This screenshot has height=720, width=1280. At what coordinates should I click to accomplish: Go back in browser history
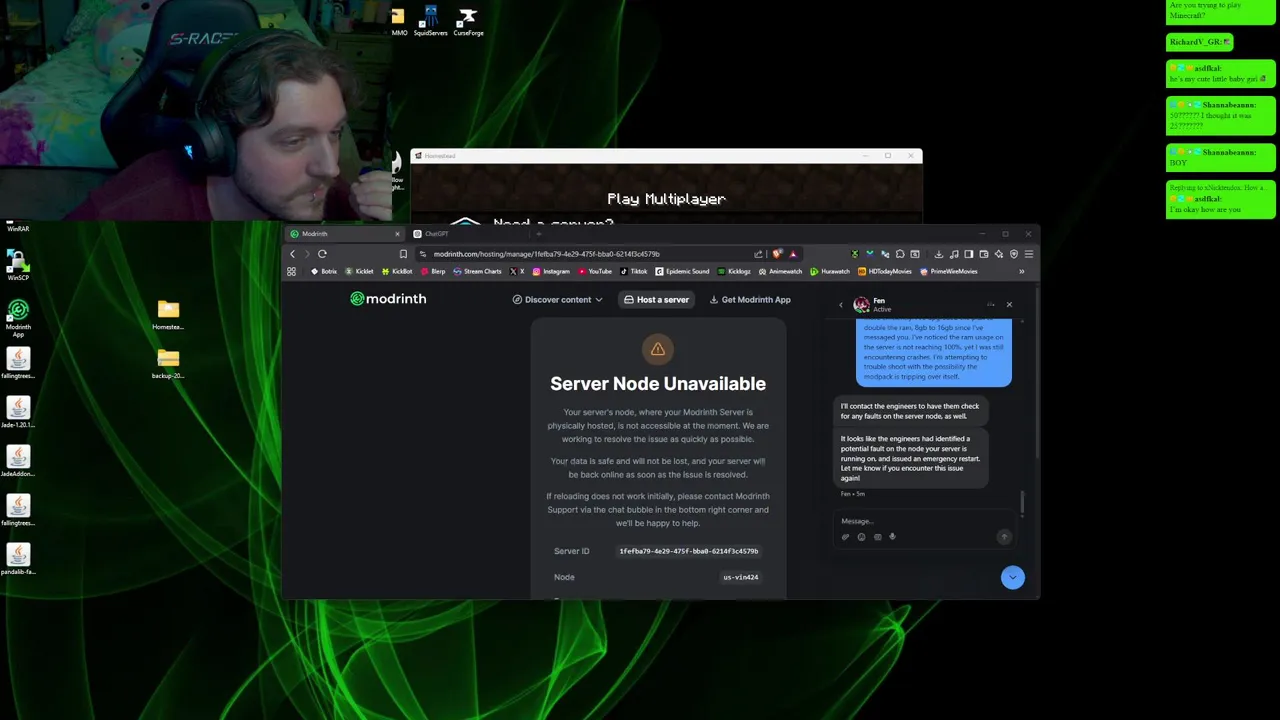tap(292, 254)
